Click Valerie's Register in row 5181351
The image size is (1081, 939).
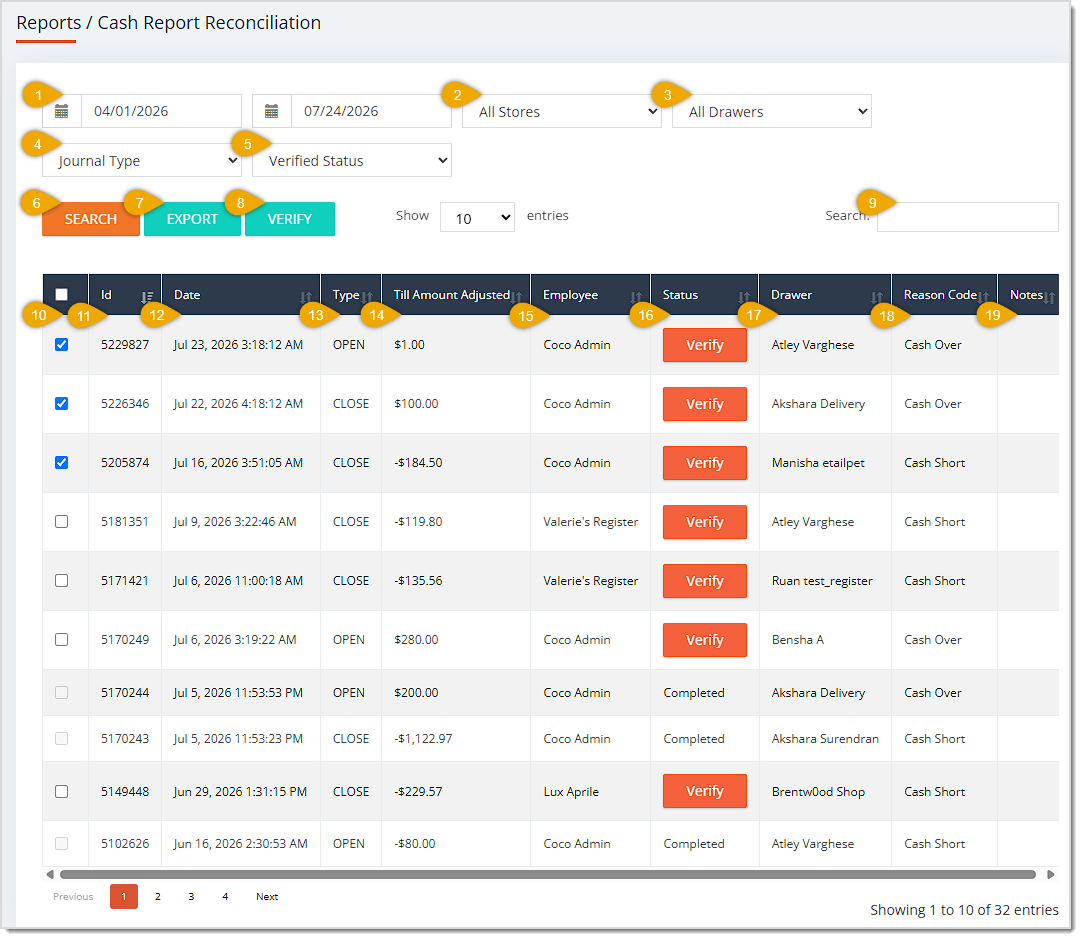tap(591, 522)
